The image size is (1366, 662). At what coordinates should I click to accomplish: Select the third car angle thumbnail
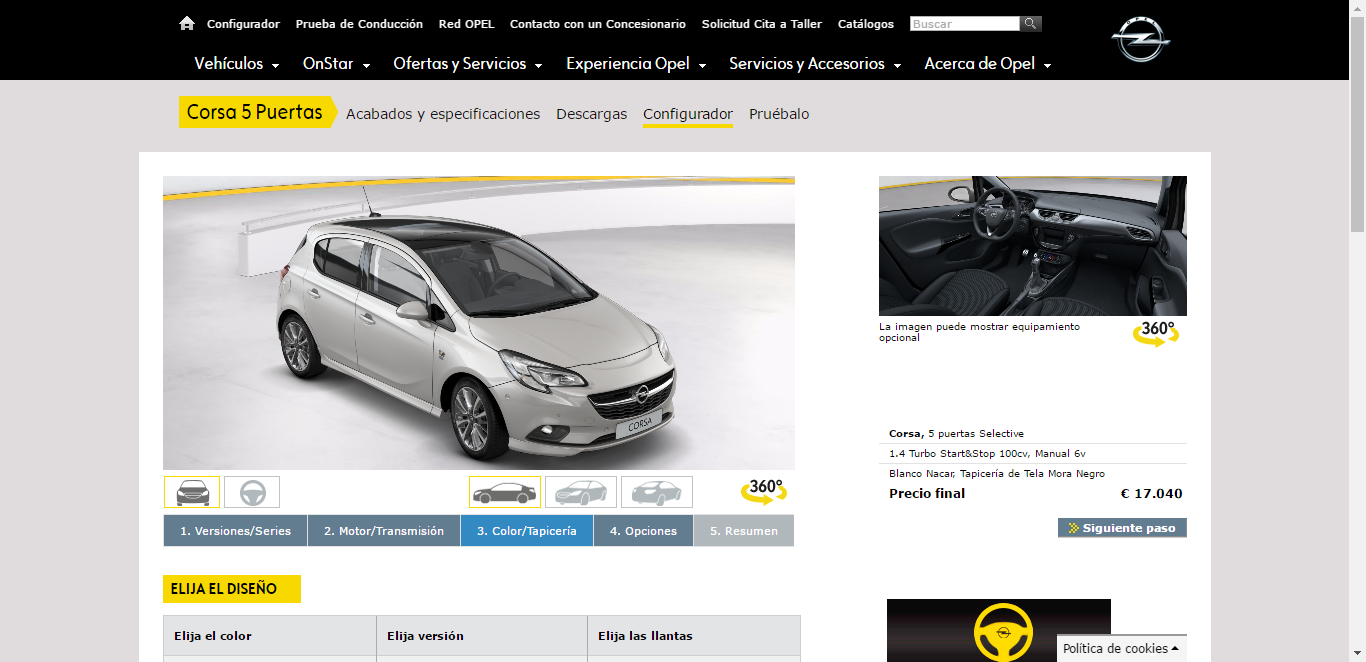pyautogui.click(x=657, y=492)
